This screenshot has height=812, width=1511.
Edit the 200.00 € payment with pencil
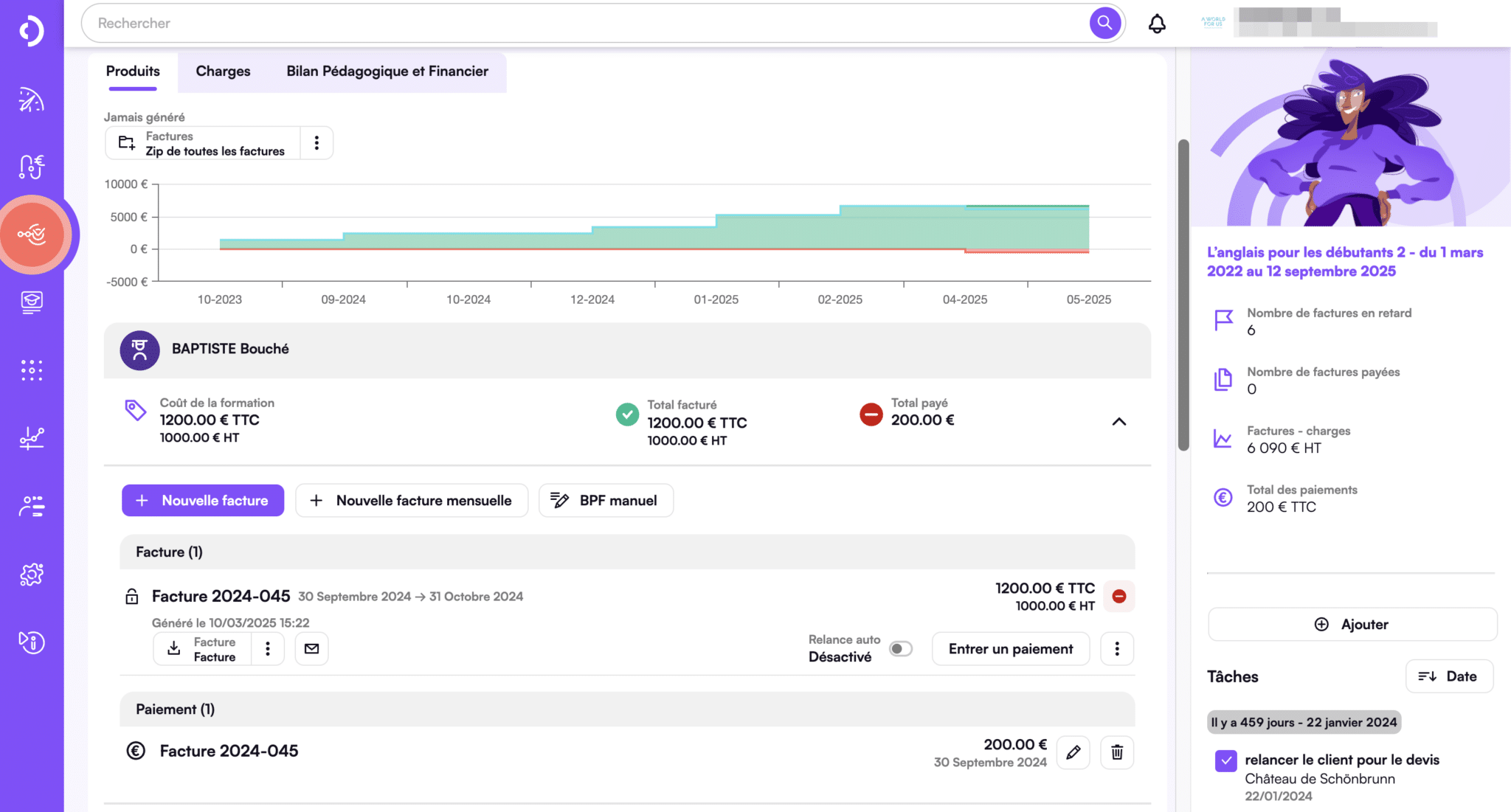(x=1073, y=752)
